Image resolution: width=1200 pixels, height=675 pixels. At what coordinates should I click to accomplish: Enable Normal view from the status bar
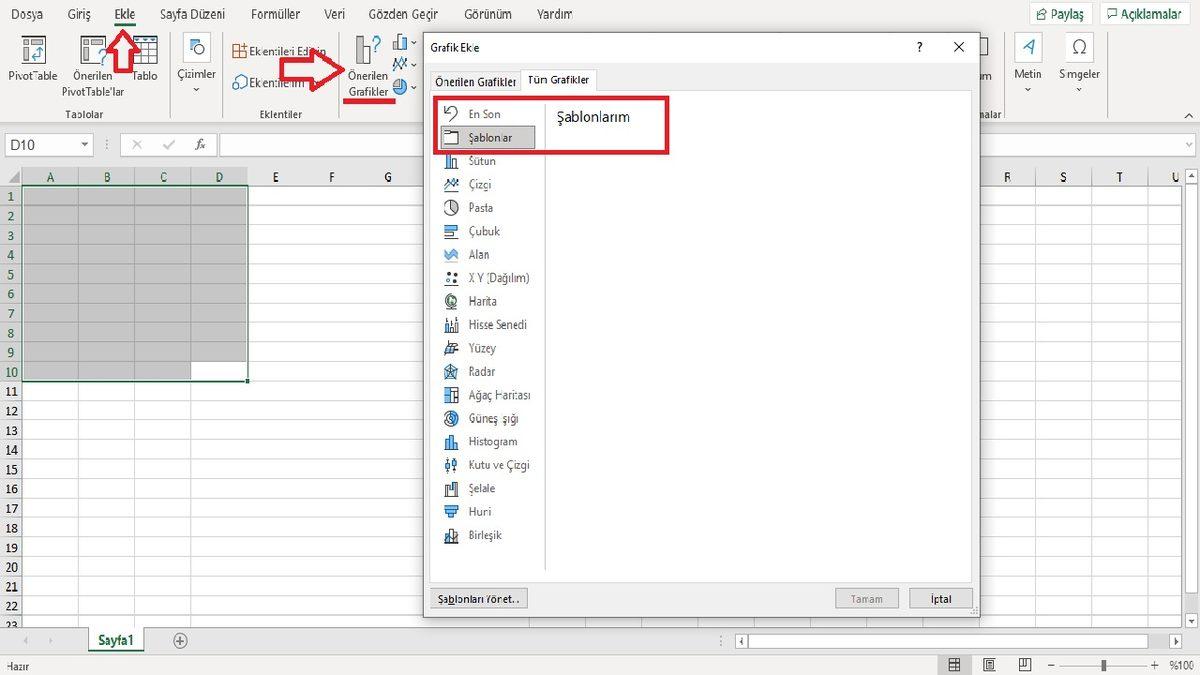pyautogui.click(x=954, y=663)
